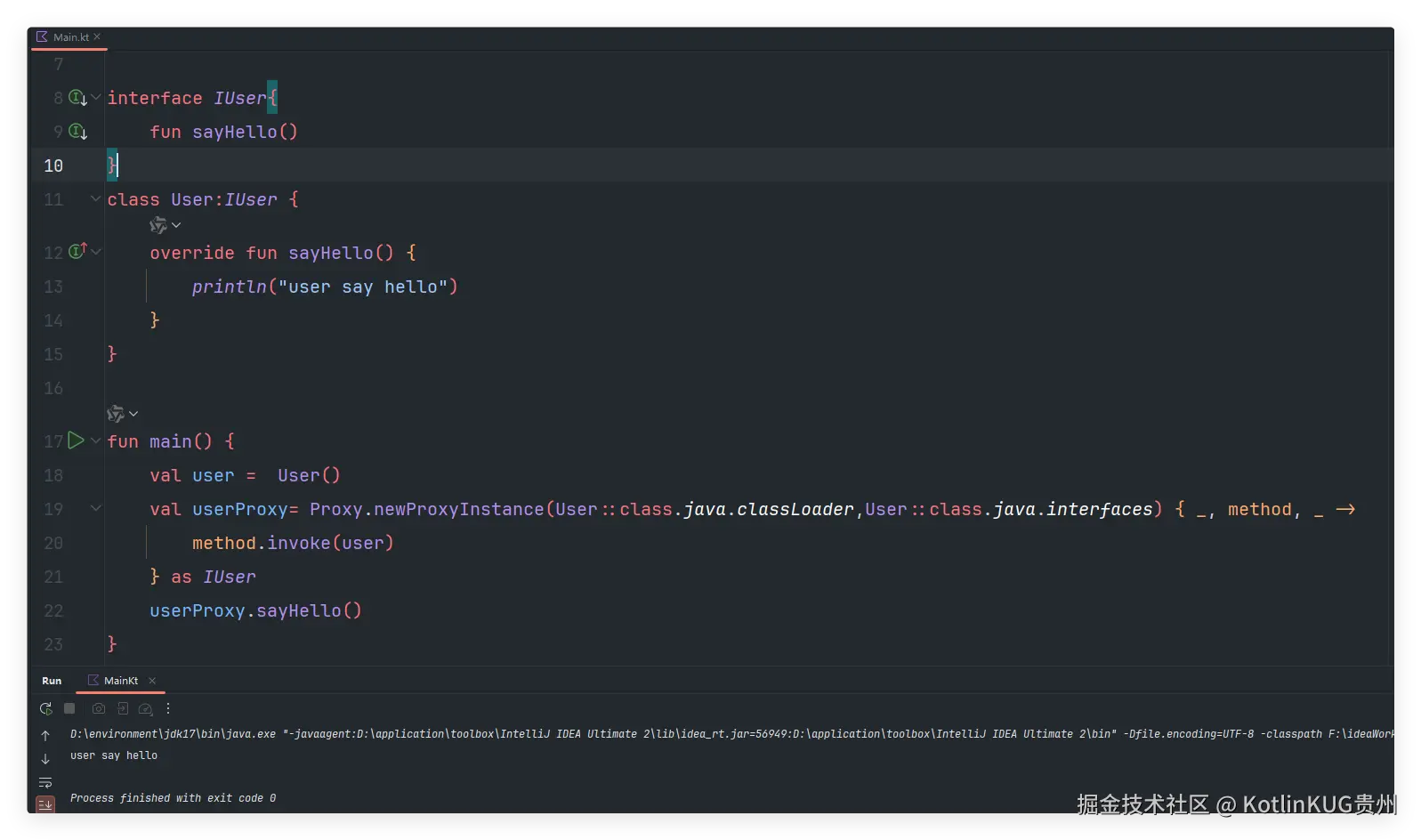The height and width of the screenshot is (840, 1421).
Task: Open the AI dropdown chevron above override sayHello
Action: click(176, 225)
